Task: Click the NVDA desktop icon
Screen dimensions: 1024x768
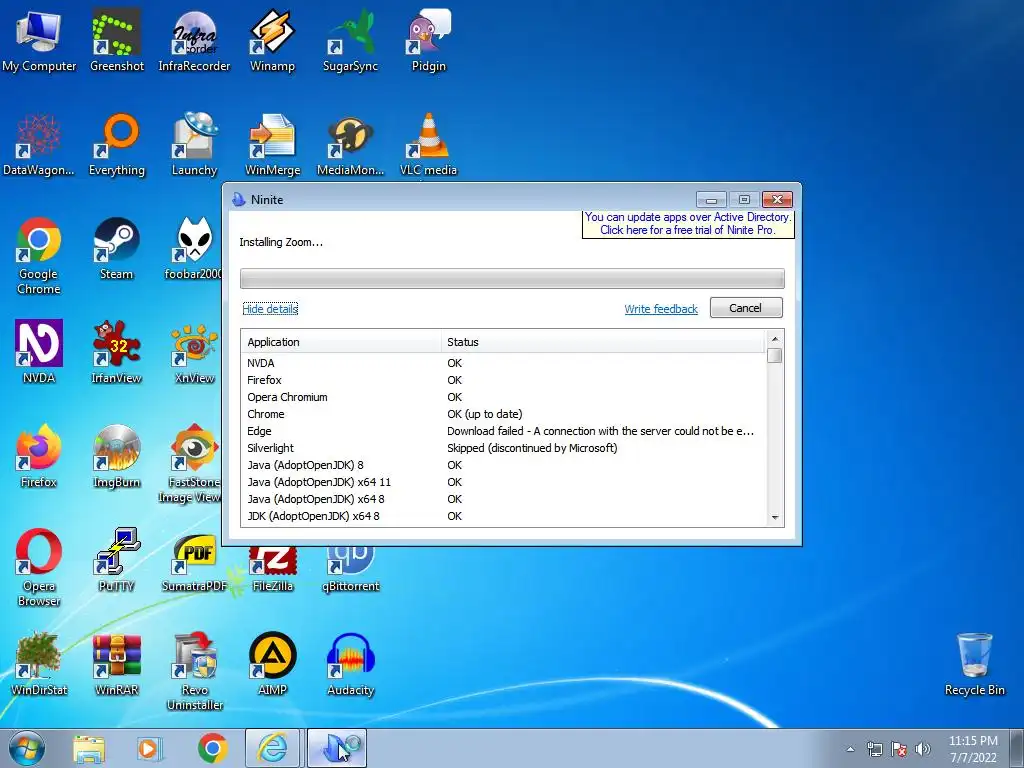Action: pos(39,353)
